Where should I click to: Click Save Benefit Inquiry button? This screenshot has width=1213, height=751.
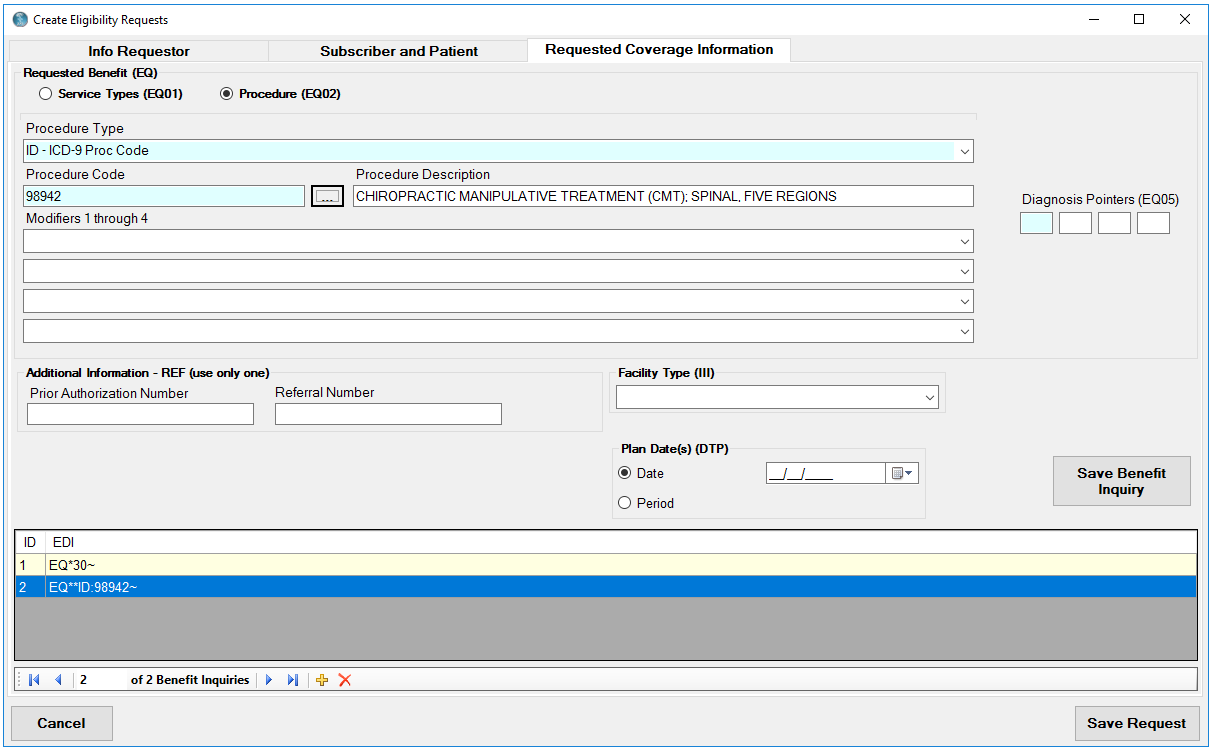click(1121, 481)
